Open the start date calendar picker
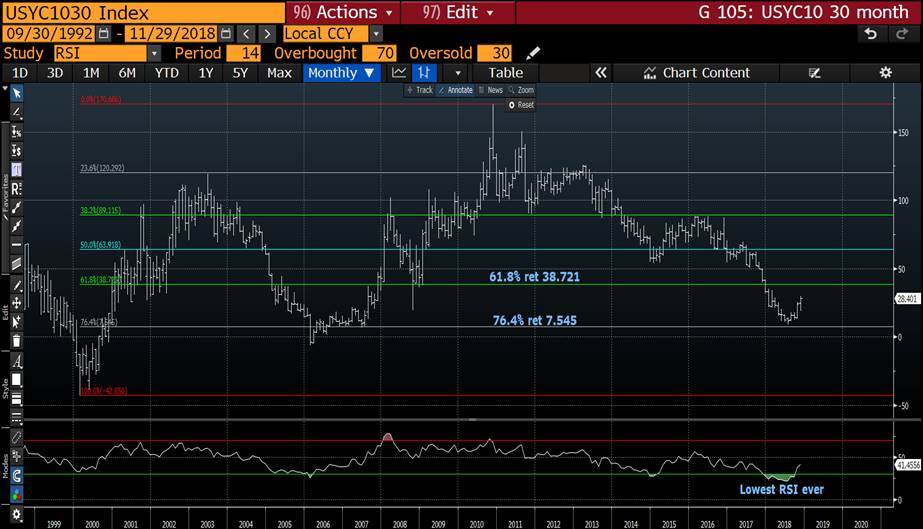 point(103,34)
